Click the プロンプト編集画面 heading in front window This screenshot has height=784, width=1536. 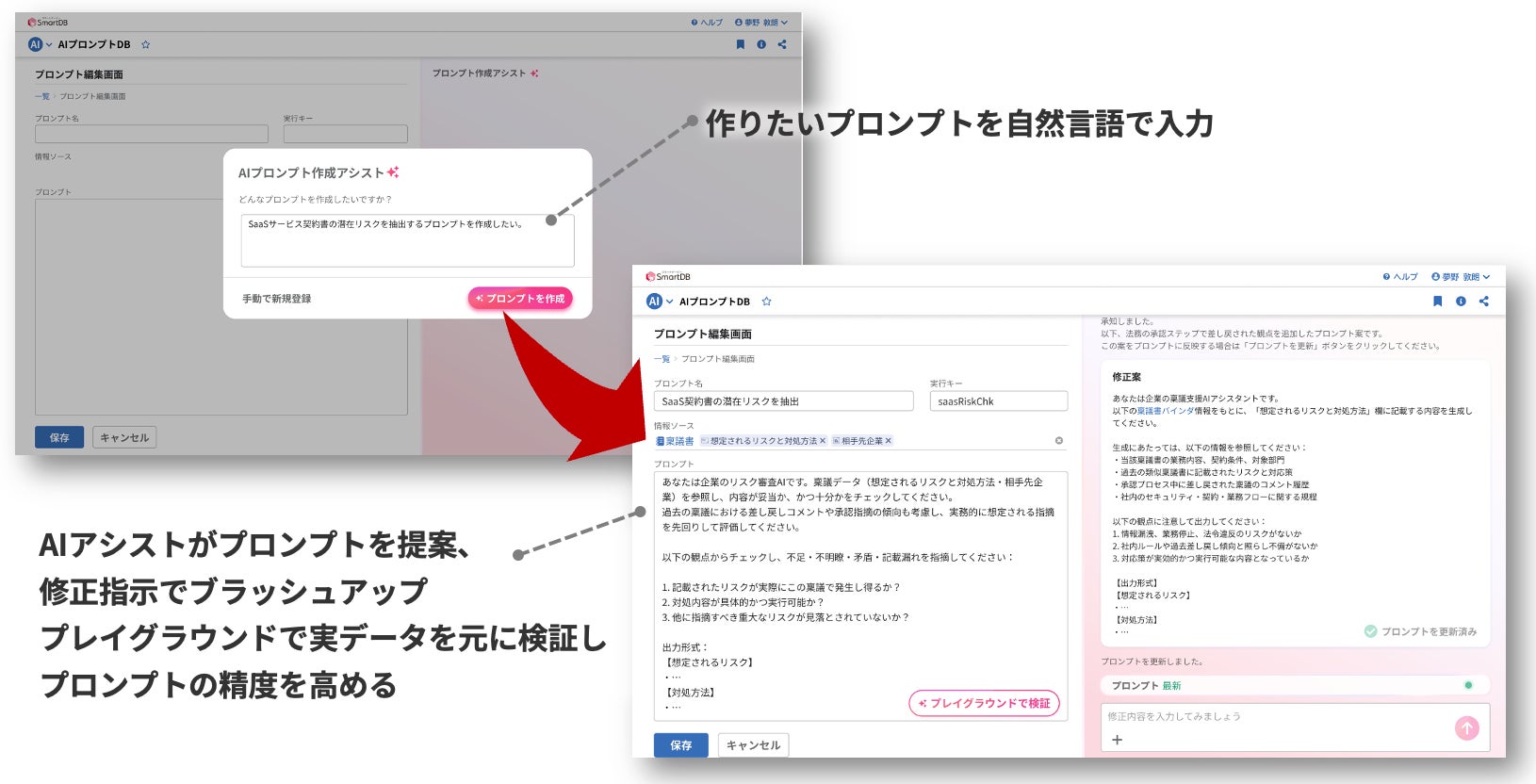click(702, 334)
